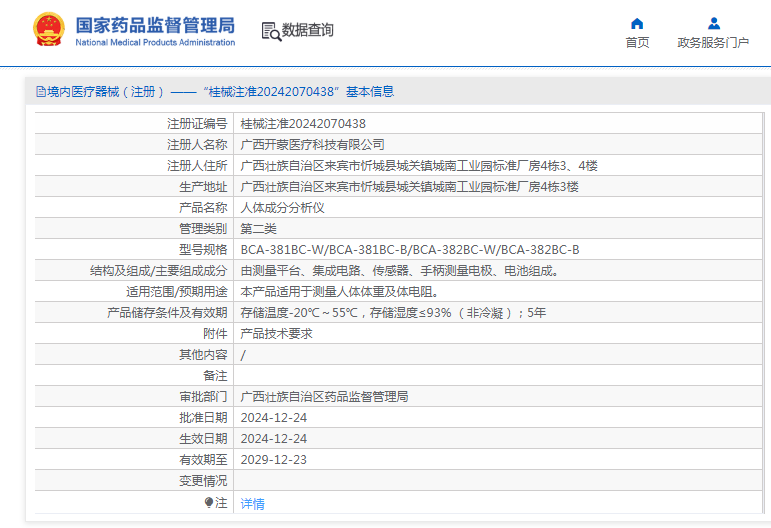This screenshot has width=771, height=528.
Task: Click the 管理类别 label
Action: pos(203,229)
